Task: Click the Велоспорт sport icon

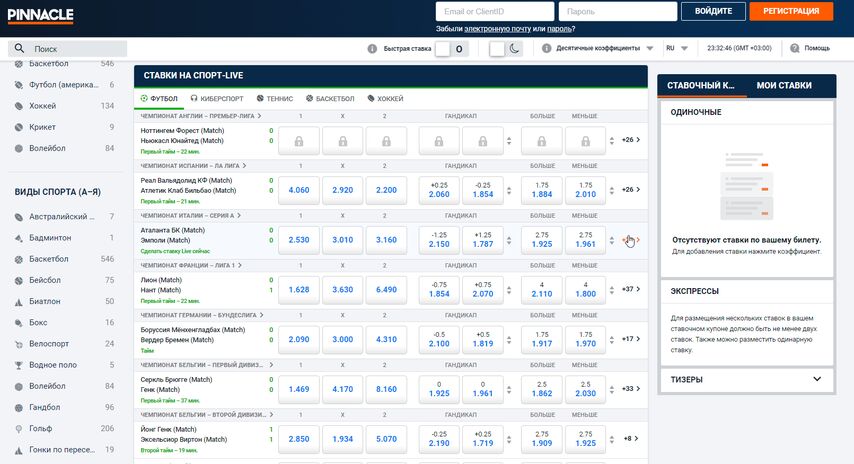Action: coord(19,344)
